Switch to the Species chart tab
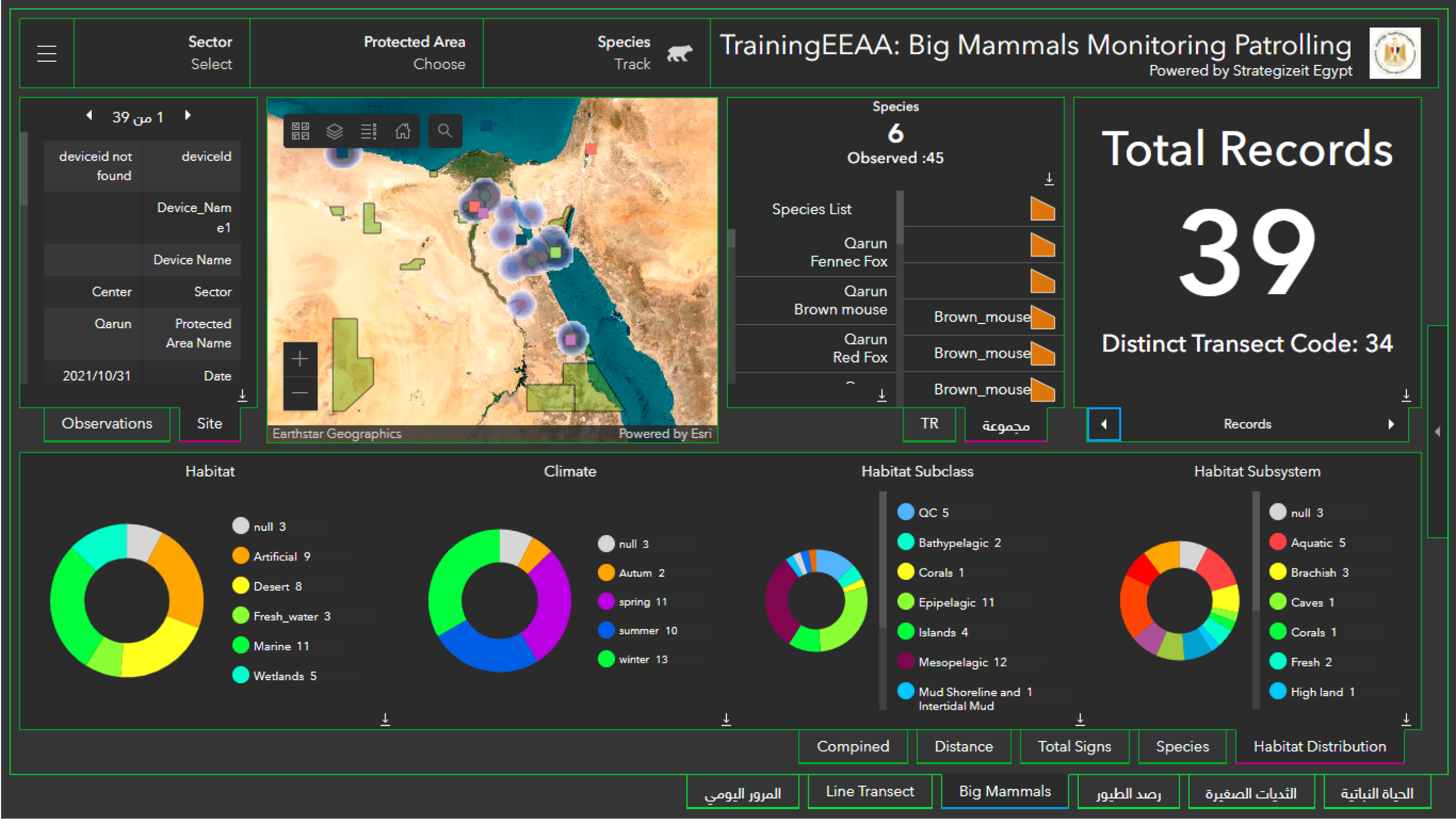 pos(1182,746)
